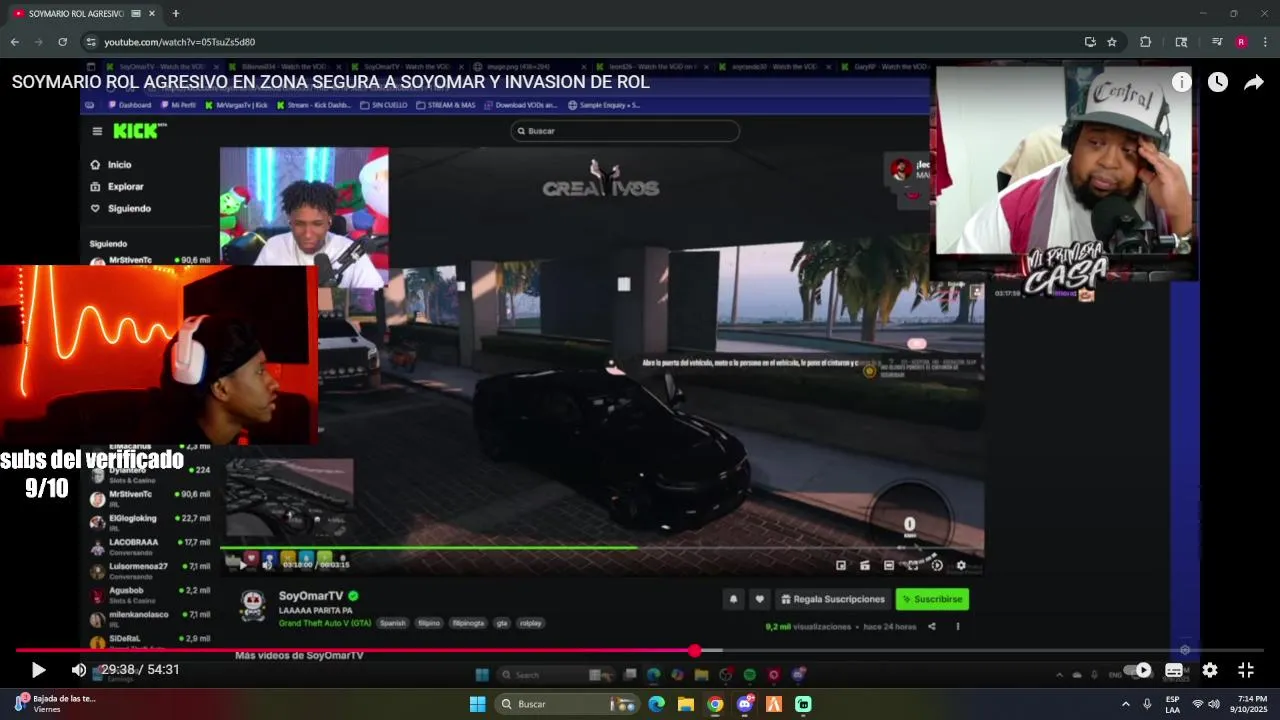Seek on the red YouTube progress bar
Screen dimensions: 1280x720
click(640, 651)
